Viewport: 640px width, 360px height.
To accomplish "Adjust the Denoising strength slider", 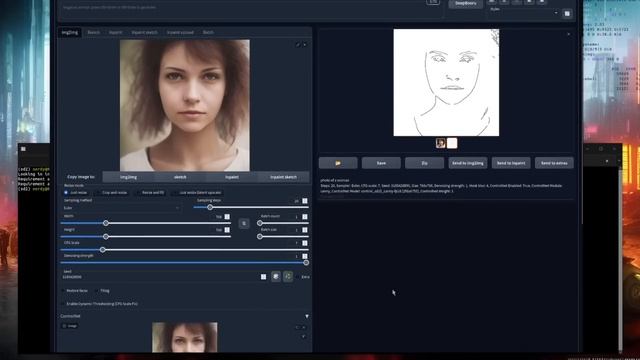I will coord(184,263).
